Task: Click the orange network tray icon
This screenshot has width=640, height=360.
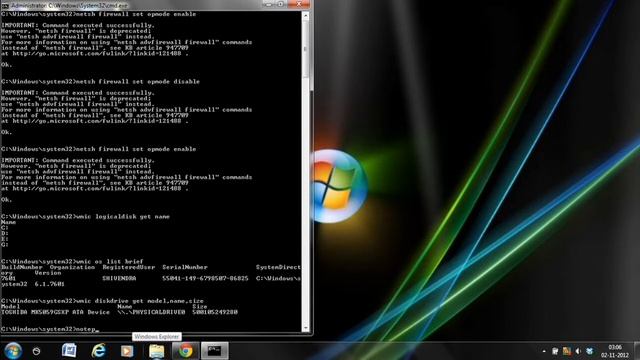Action: [567, 351]
